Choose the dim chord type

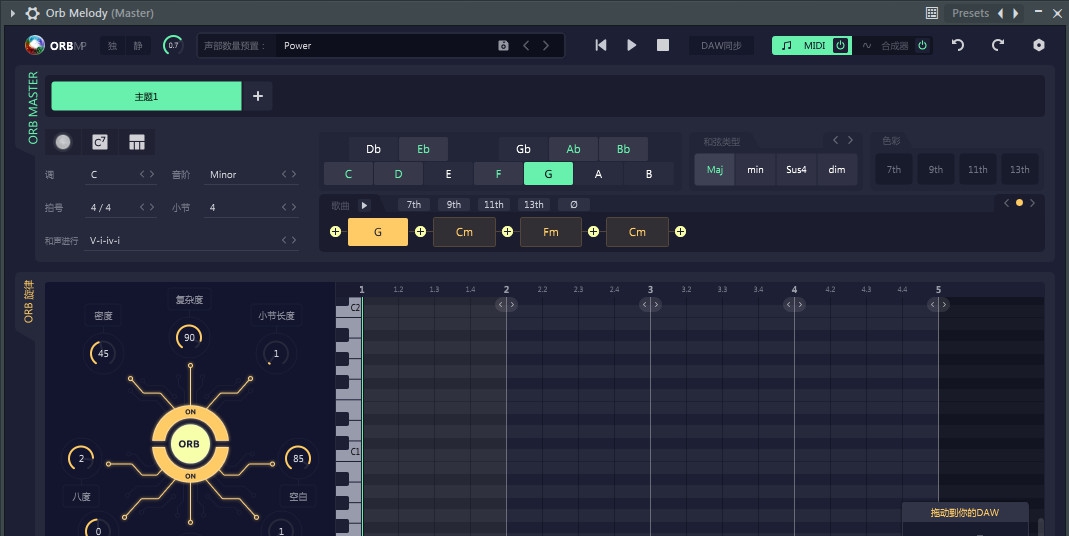click(x=837, y=170)
